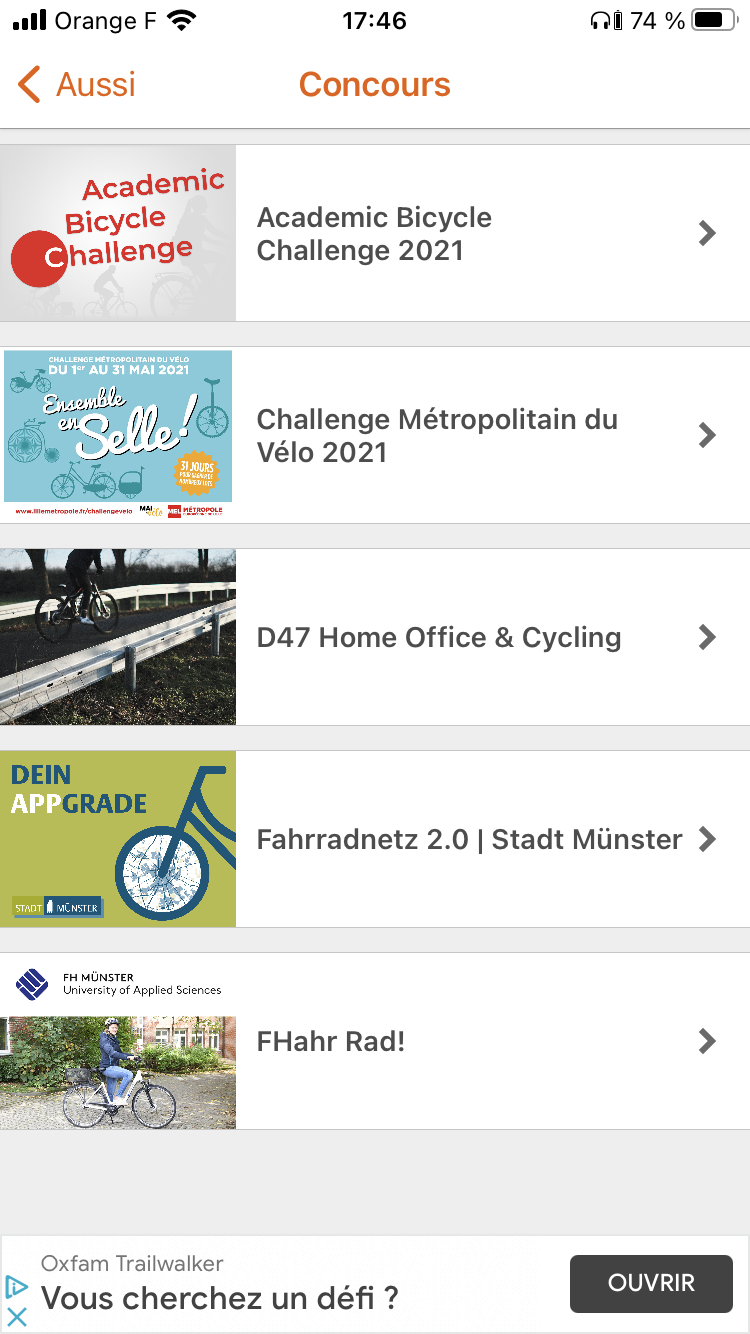Open Challenge Métropolitain du Vélo 2021
The width and height of the screenshot is (750, 1334).
tap(437, 436)
